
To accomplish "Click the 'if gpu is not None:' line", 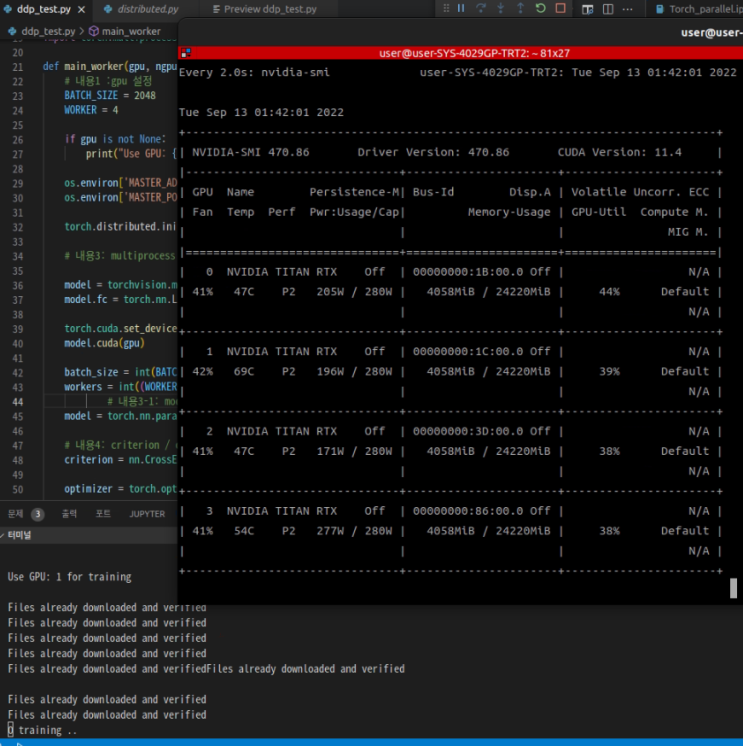I will (115, 139).
